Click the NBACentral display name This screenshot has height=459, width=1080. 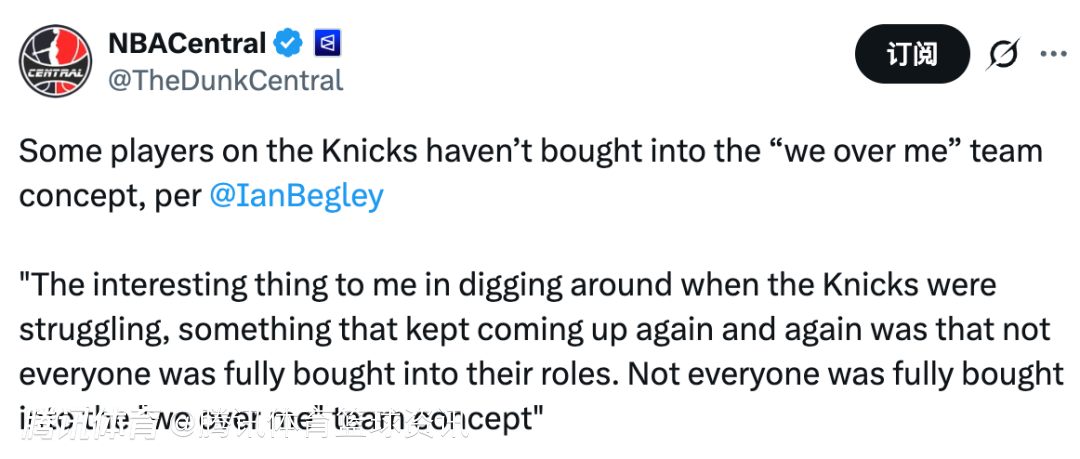point(187,43)
